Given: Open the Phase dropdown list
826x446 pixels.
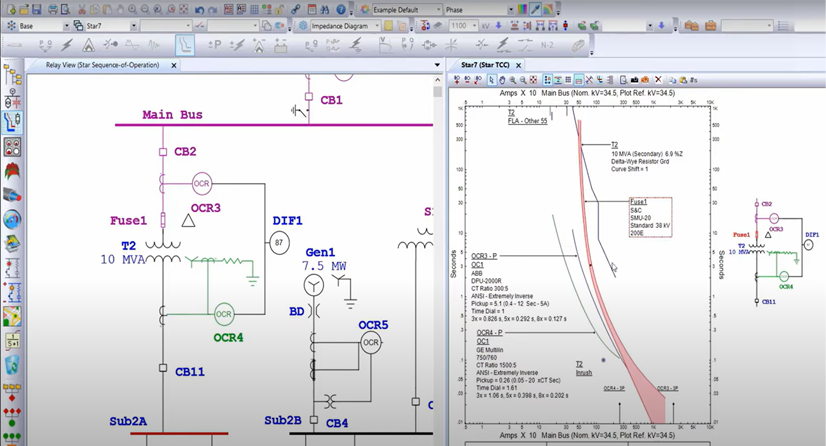Looking at the screenshot, I should coord(510,9).
